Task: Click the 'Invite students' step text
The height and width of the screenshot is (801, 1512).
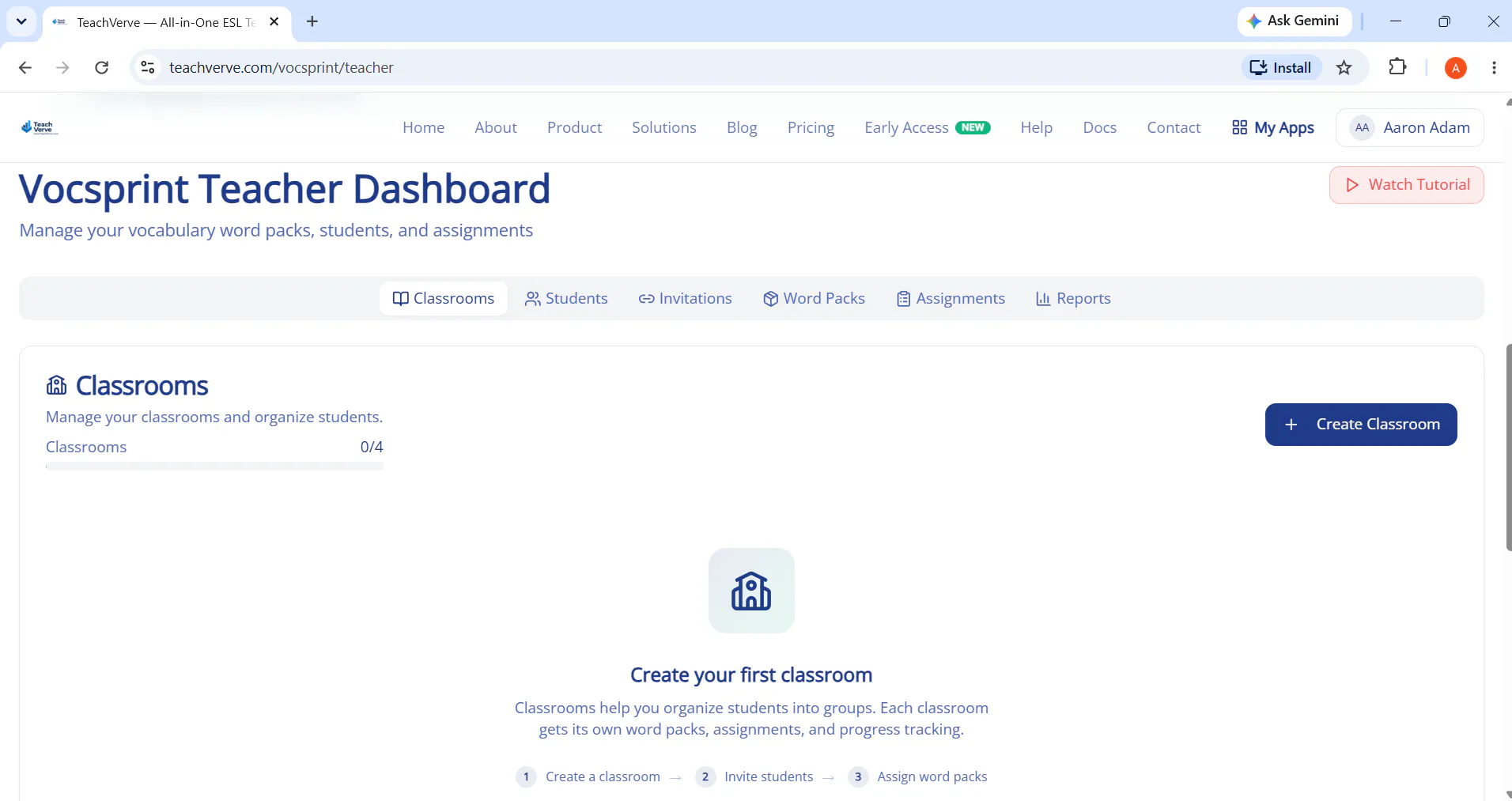Action: (769, 776)
